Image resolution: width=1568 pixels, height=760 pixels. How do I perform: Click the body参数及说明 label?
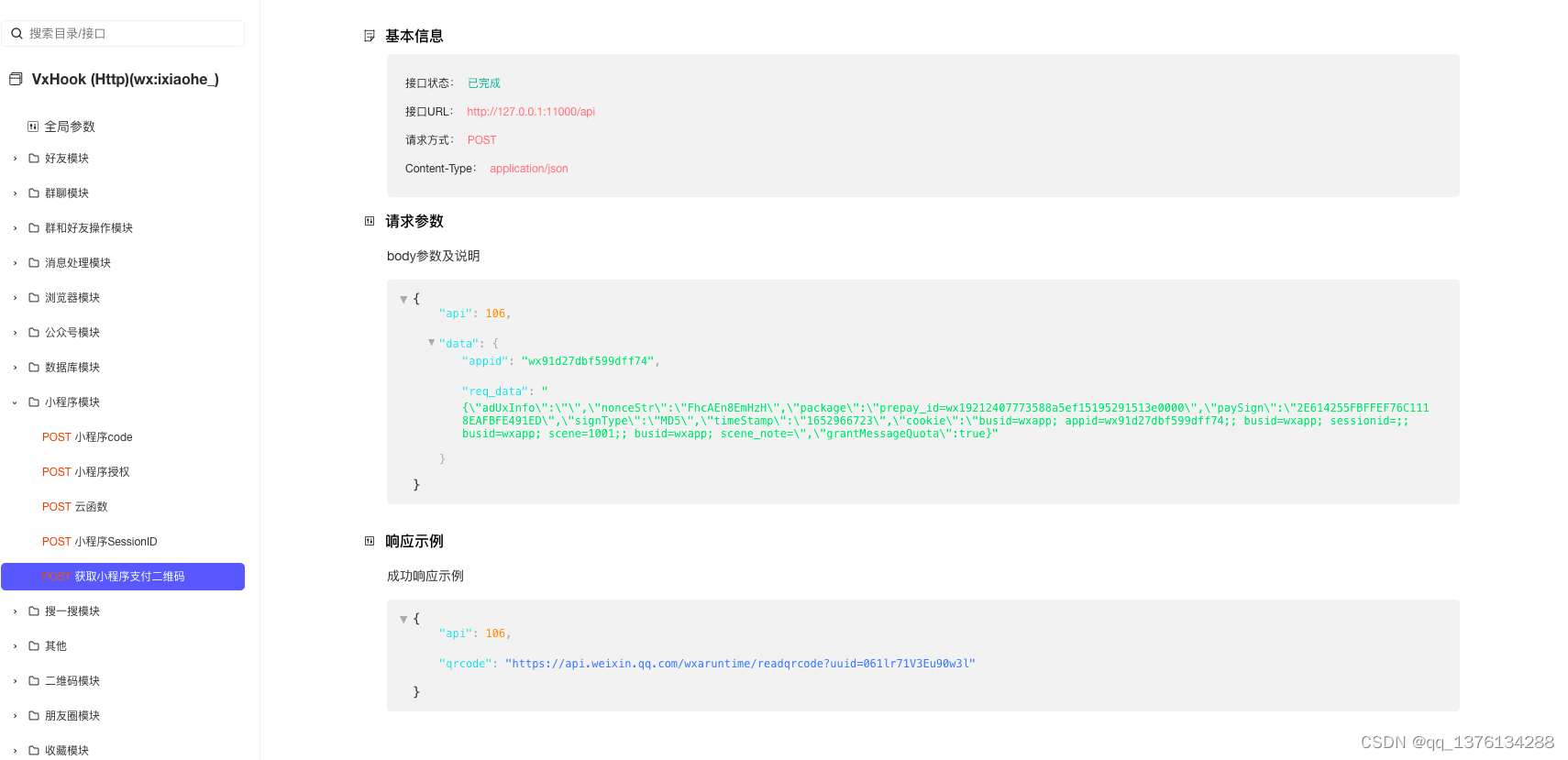coord(434,256)
